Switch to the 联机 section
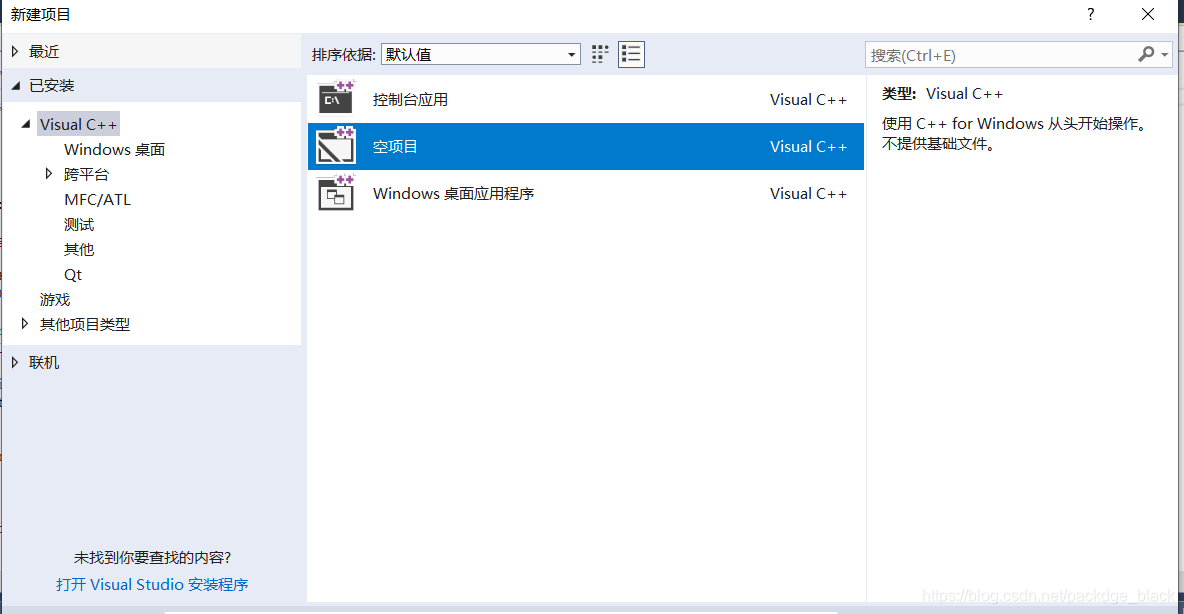1184x614 pixels. [x=43, y=361]
